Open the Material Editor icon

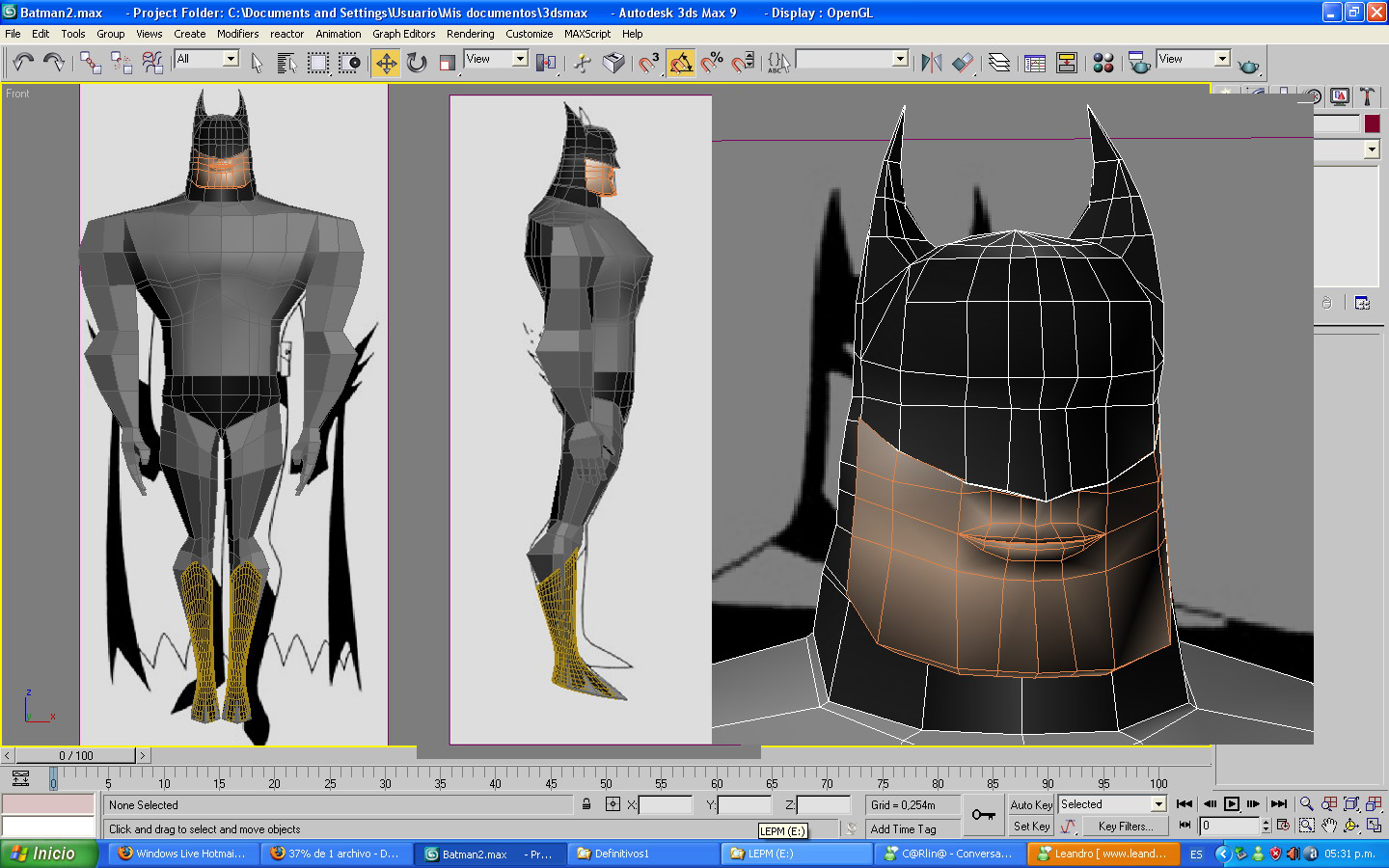(1103, 63)
